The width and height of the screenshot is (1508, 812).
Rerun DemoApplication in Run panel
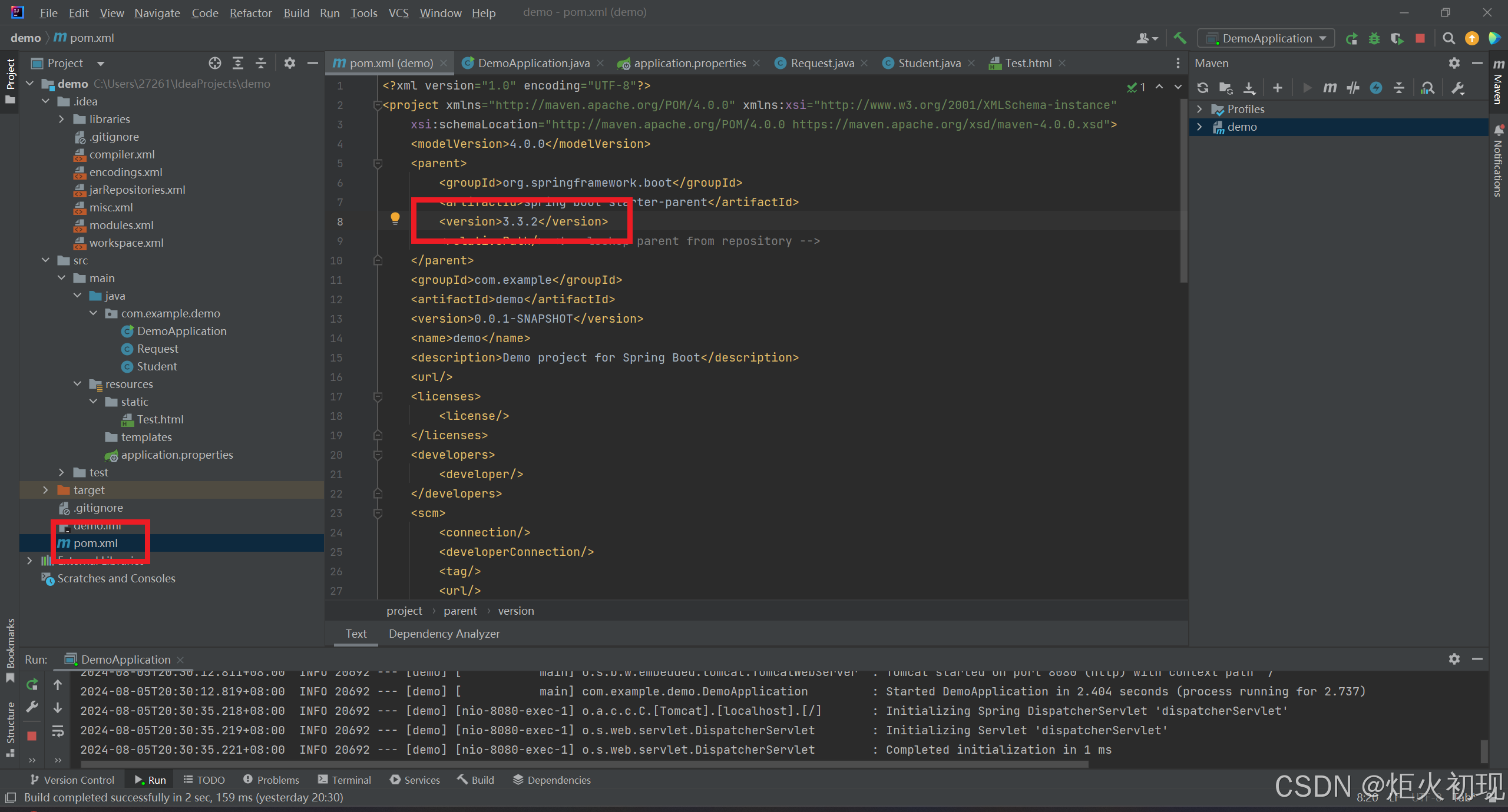tap(32, 685)
